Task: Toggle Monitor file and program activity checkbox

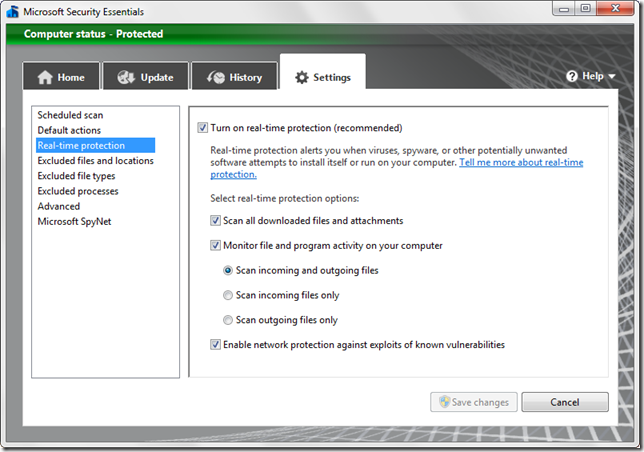Action: (x=215, y=246)
